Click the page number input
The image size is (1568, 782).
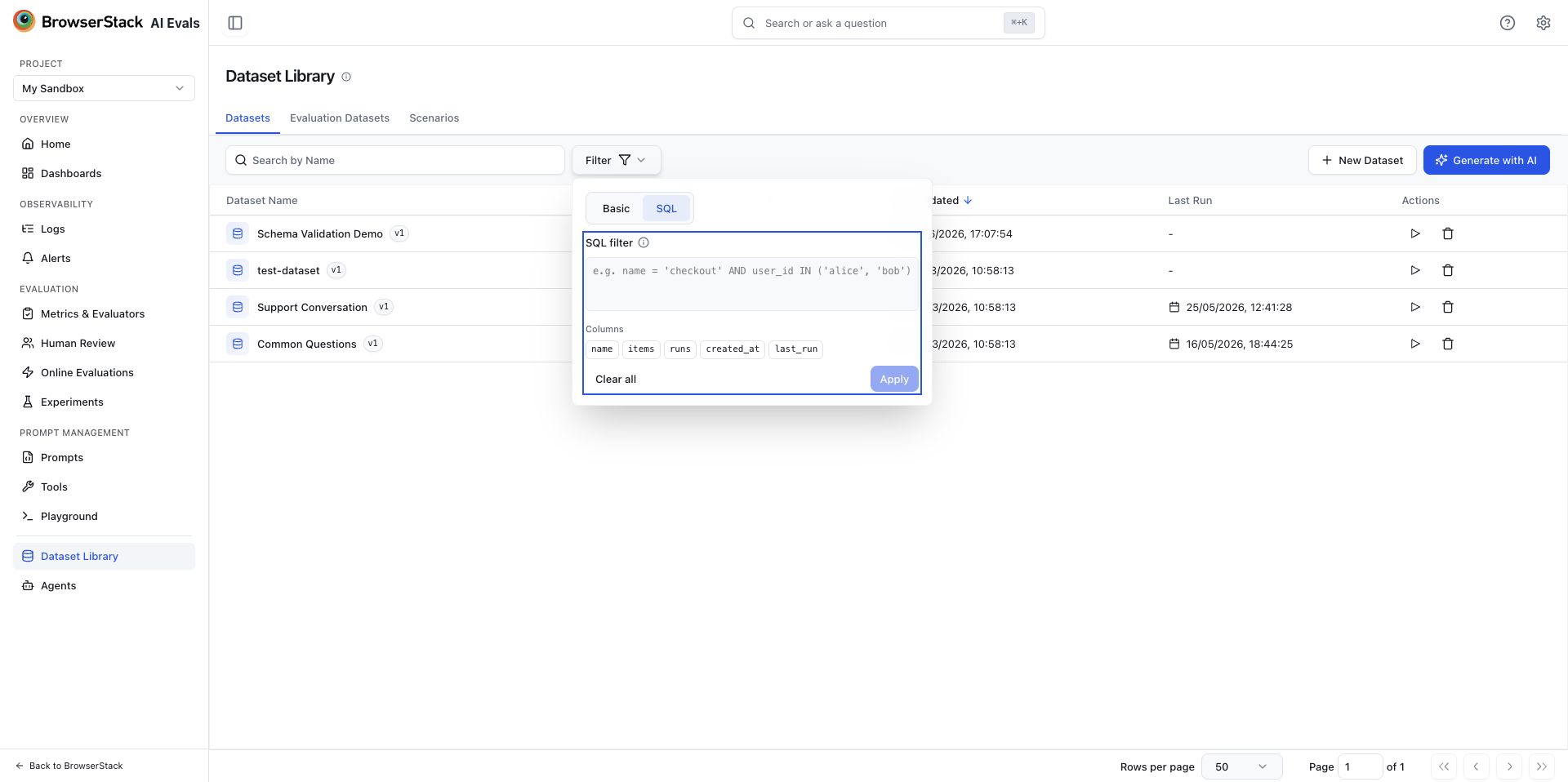coord(1360,766)
